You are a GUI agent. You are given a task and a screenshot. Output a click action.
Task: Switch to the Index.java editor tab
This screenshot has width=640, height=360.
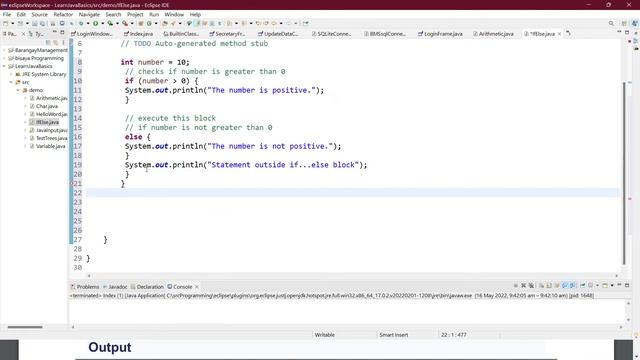point(138,34)
